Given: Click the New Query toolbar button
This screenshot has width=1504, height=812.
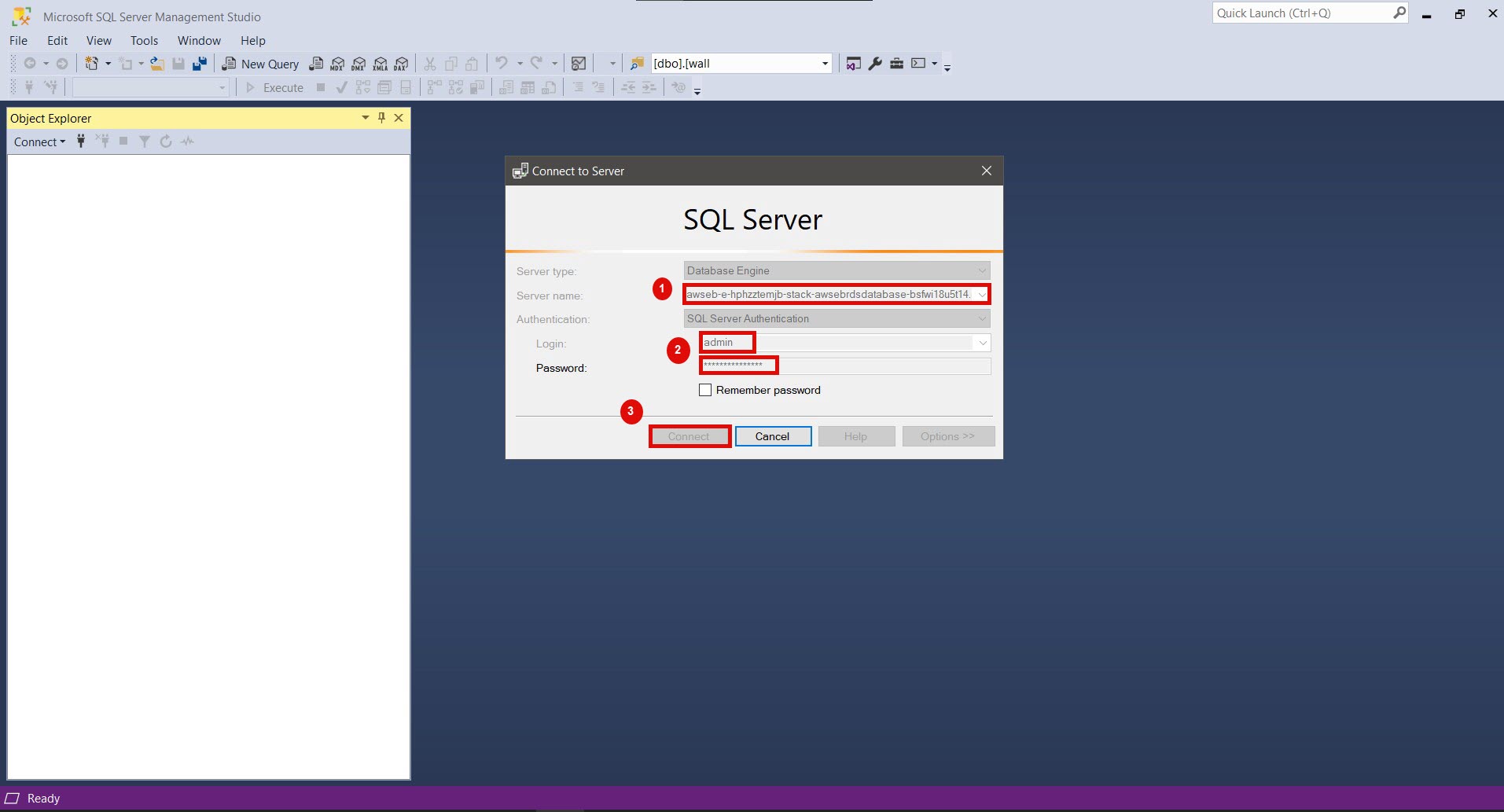Looking at the screenshot, I should click(x=261, y=64).
